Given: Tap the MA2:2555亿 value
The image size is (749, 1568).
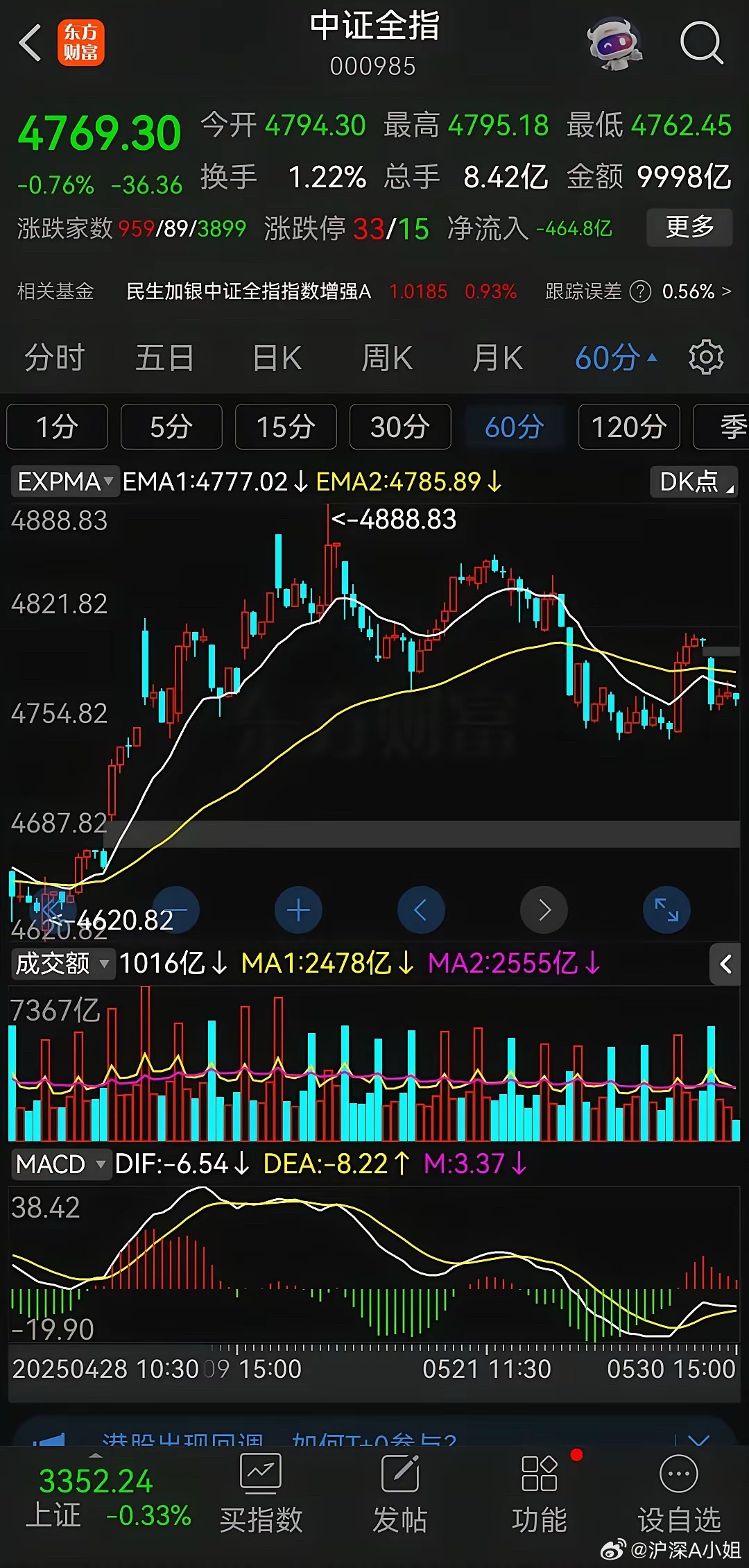Looking at the screenshot, I should [x=515, y=963].
